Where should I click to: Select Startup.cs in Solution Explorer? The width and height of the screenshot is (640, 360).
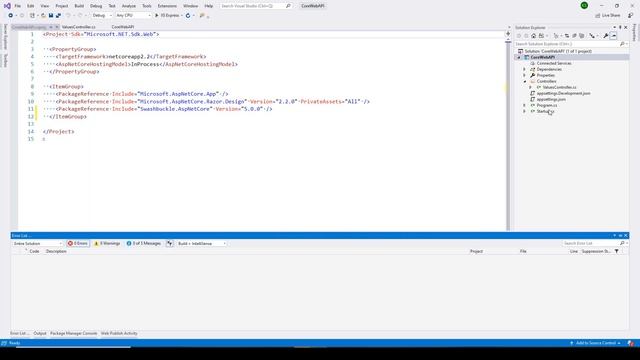pyautogui.click(x=545, y=111)
